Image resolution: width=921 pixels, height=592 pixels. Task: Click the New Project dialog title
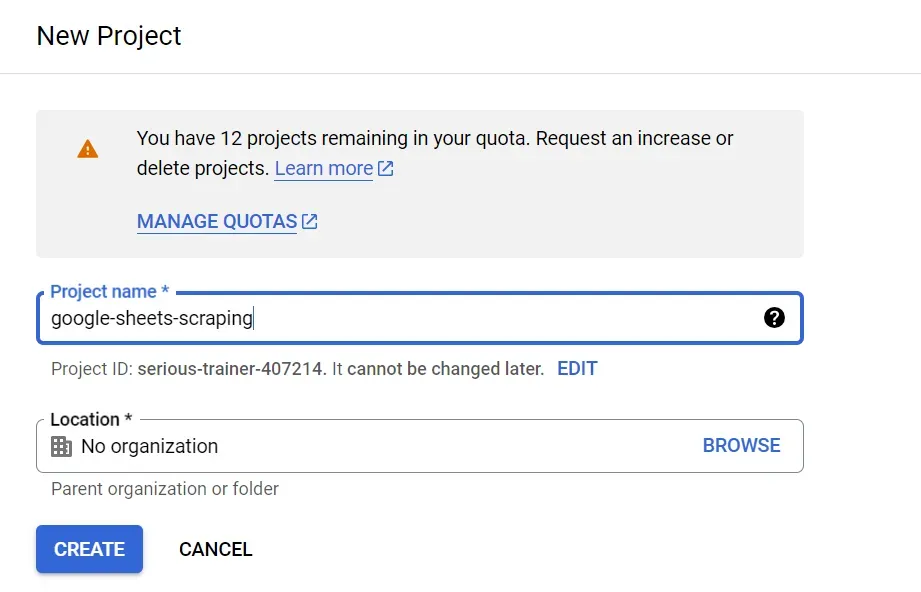[108, 36]
